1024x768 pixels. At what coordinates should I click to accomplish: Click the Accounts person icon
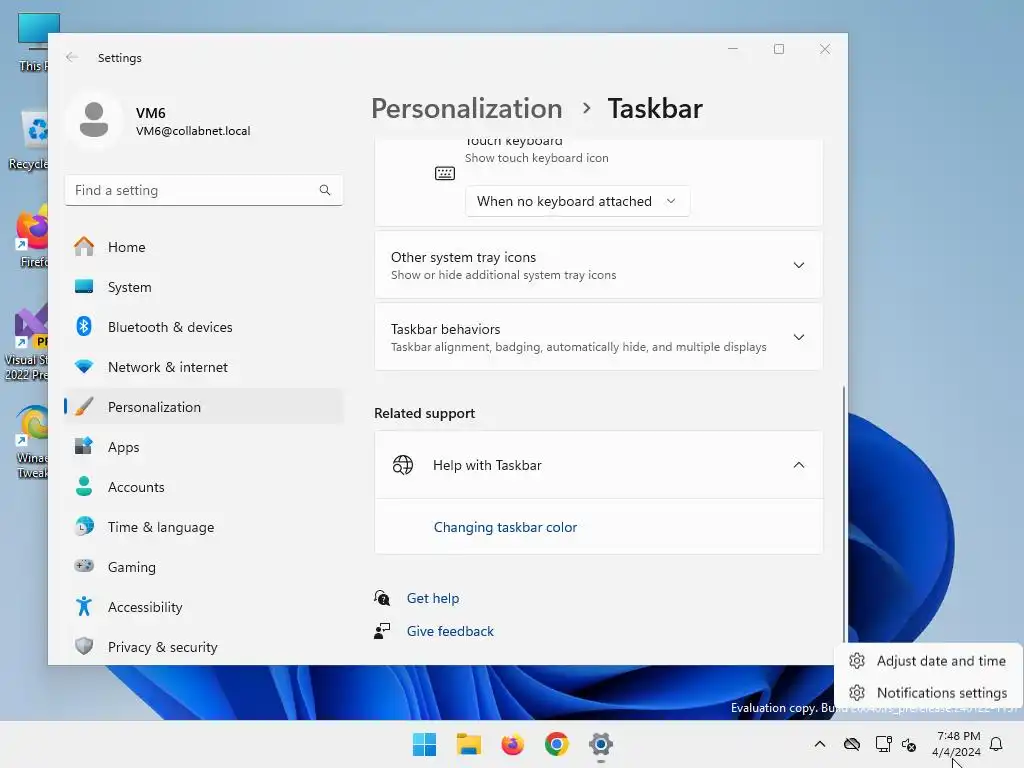click(84, 487)
